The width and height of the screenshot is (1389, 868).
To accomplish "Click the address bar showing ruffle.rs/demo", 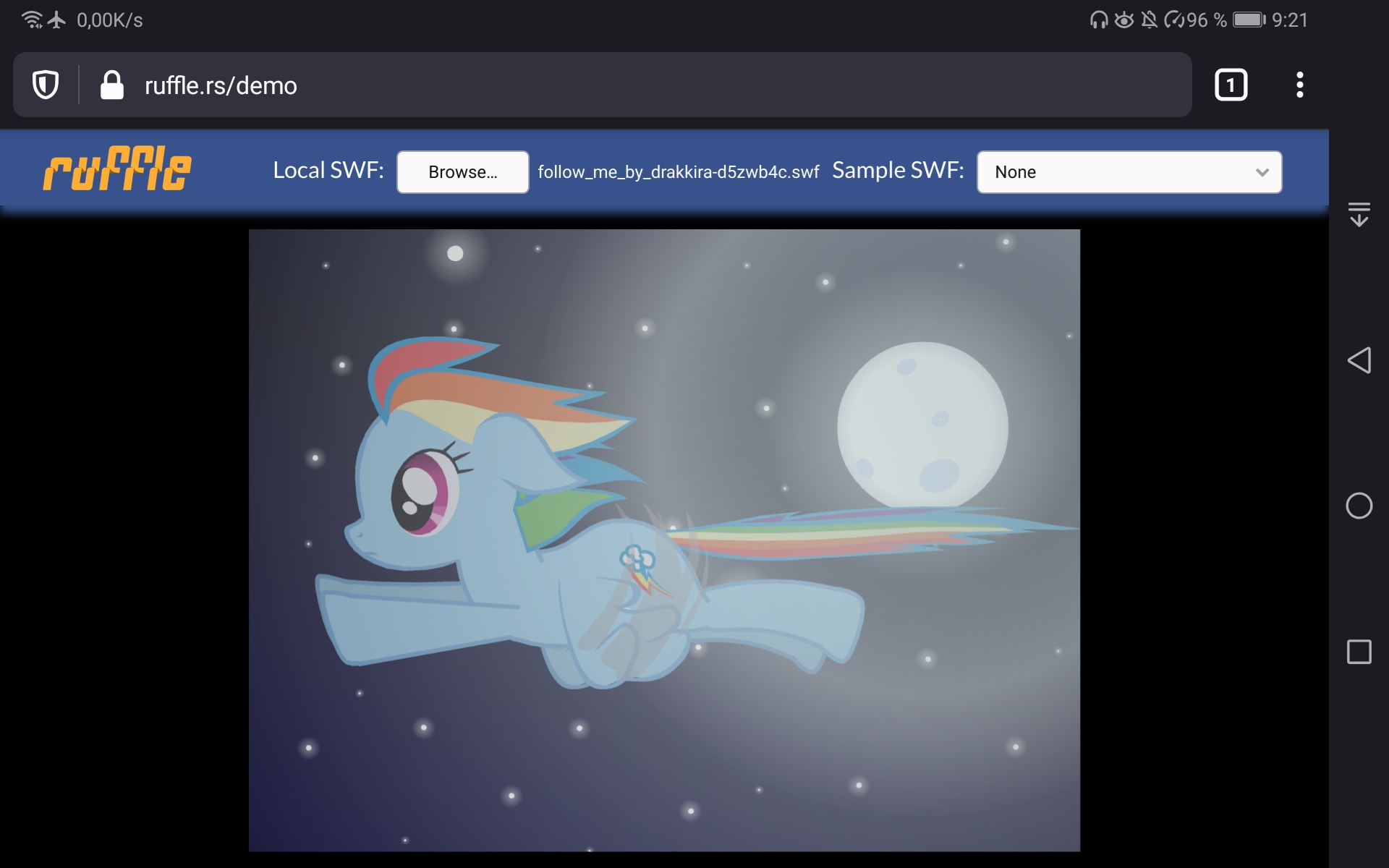I will (434, 85).
